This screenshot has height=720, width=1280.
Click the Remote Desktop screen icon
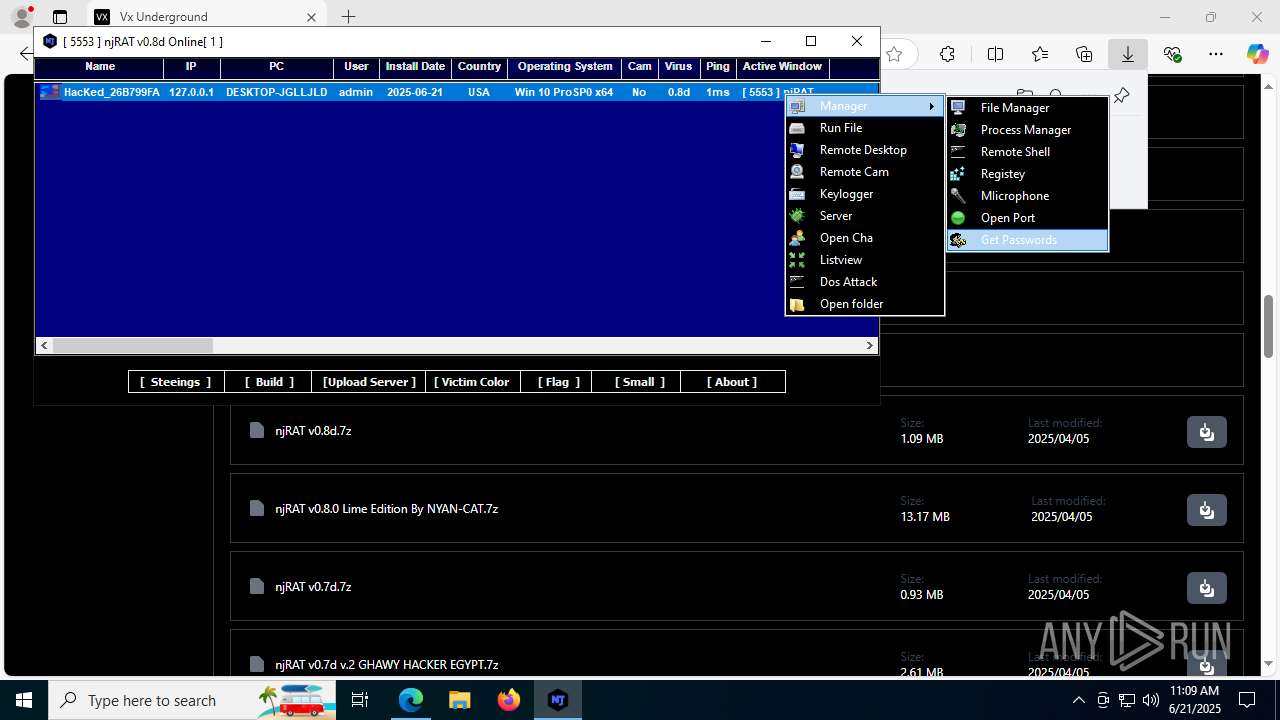[797, 150]
